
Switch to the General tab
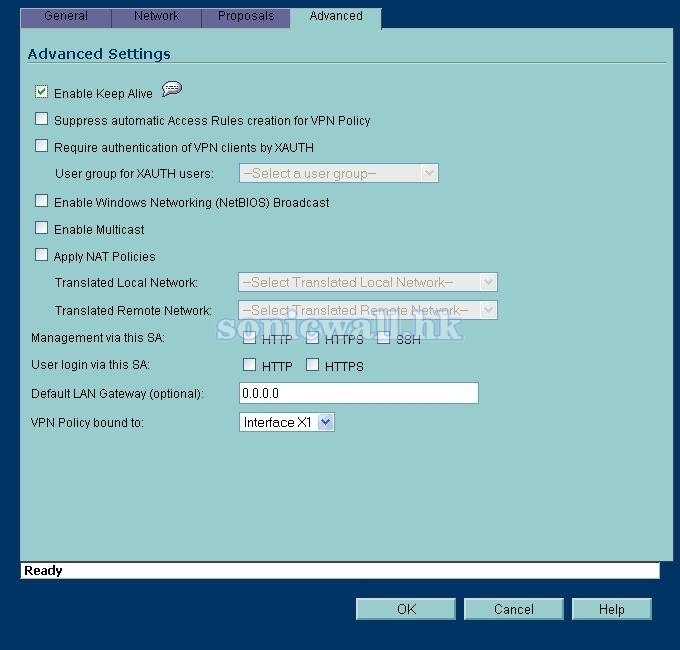point(66,16)
